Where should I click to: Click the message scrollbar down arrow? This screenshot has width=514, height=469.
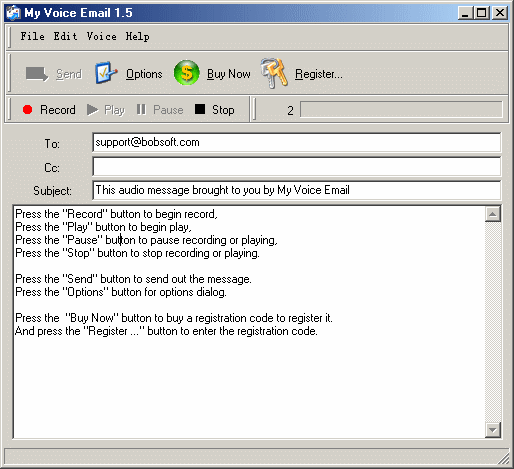[493, 430]
